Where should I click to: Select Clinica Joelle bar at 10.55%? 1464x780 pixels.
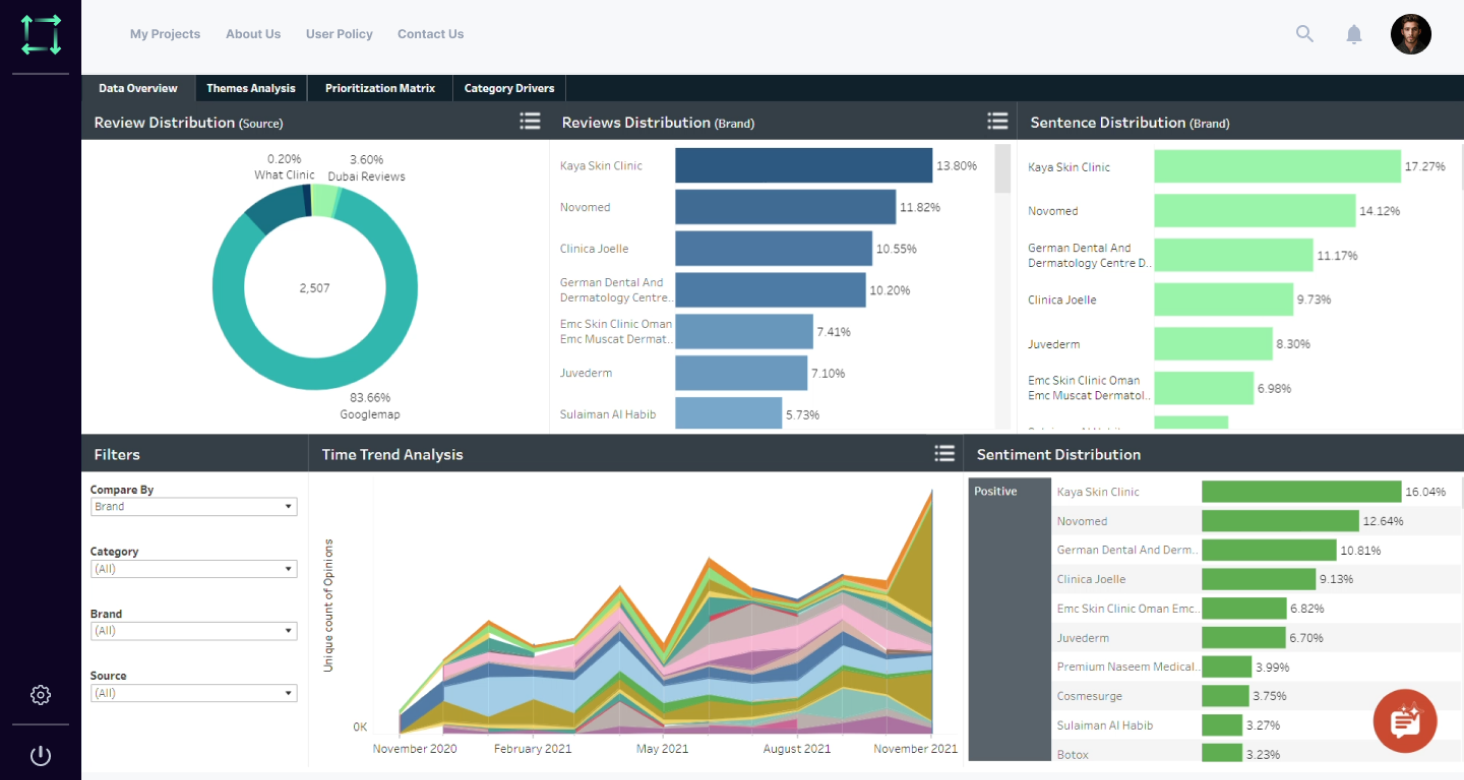click(x=773, y=248)
